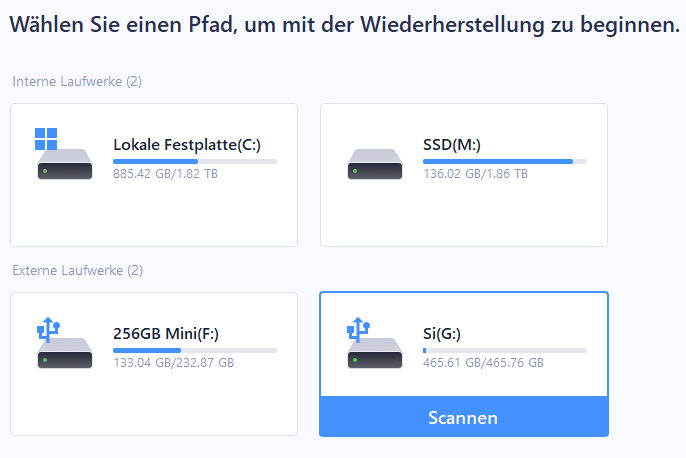Screen dimensions: 686x458
Task: Click the Si(G:) storage usage bar
Action: point(505,350)
